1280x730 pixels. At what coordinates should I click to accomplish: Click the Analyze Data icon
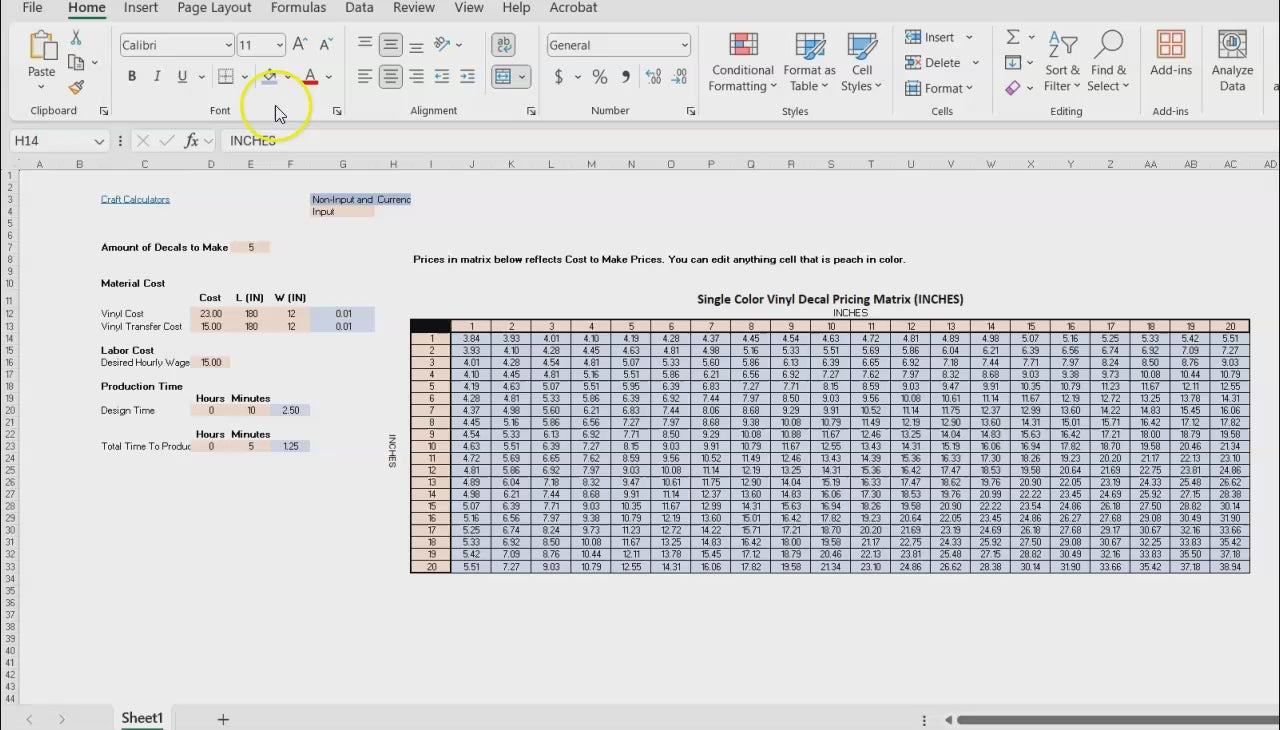pyautogui.click(x=1232, y=62)
